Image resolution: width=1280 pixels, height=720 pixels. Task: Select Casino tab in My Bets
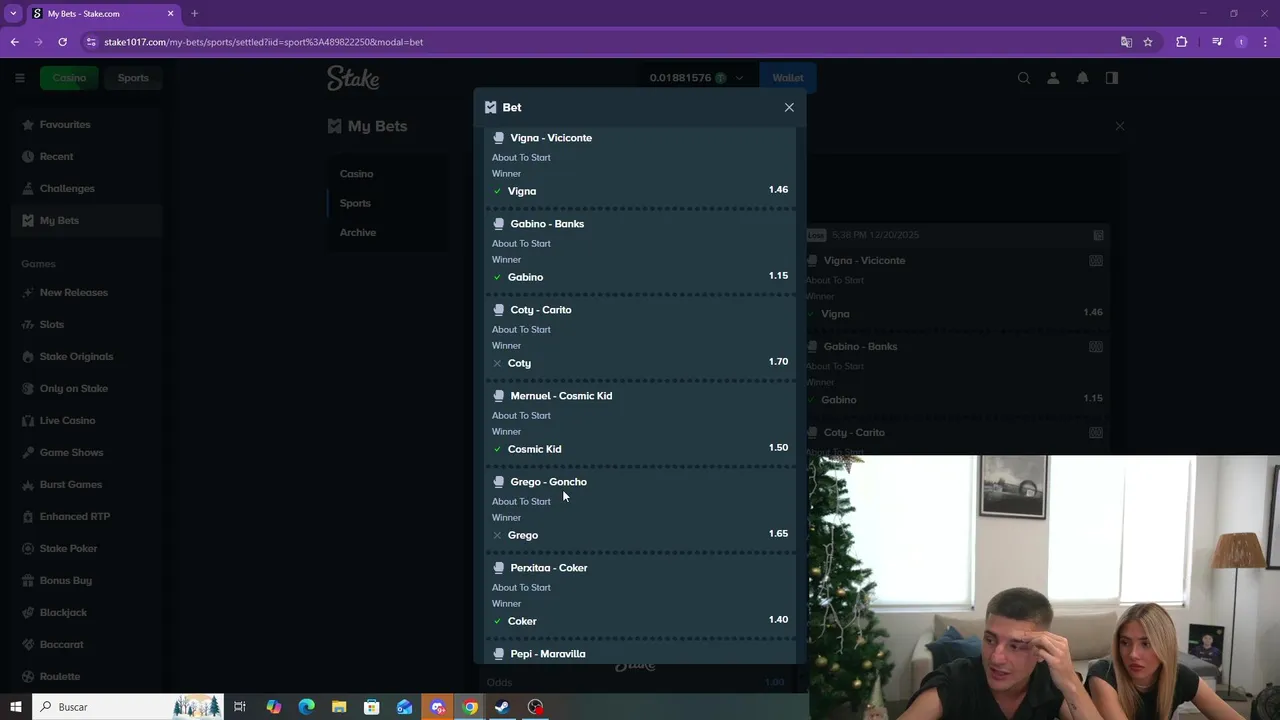pos(356,174)
